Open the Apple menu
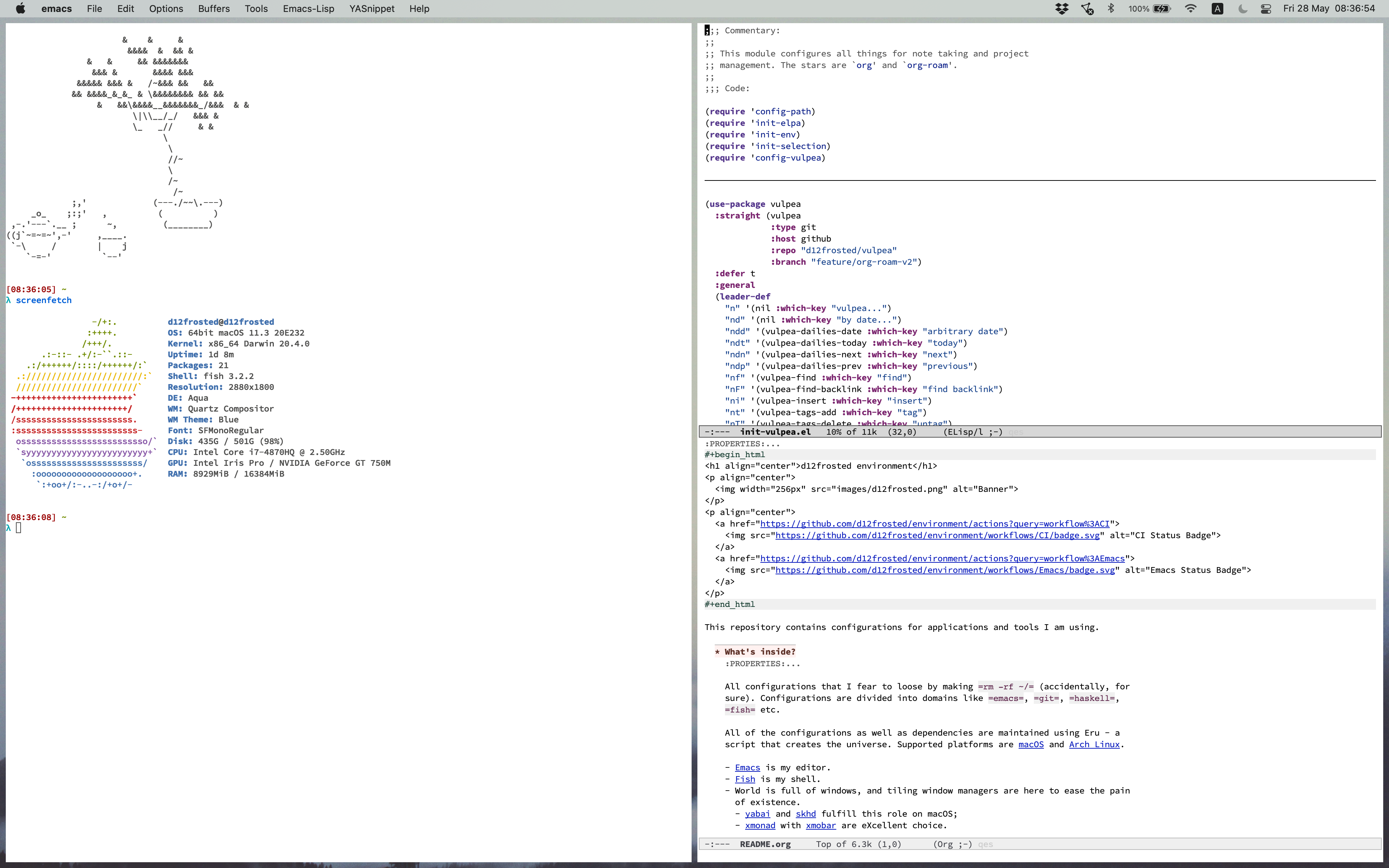Viewport: 1389px width, 868px height. pyautogui.click(x=20, y=9)
